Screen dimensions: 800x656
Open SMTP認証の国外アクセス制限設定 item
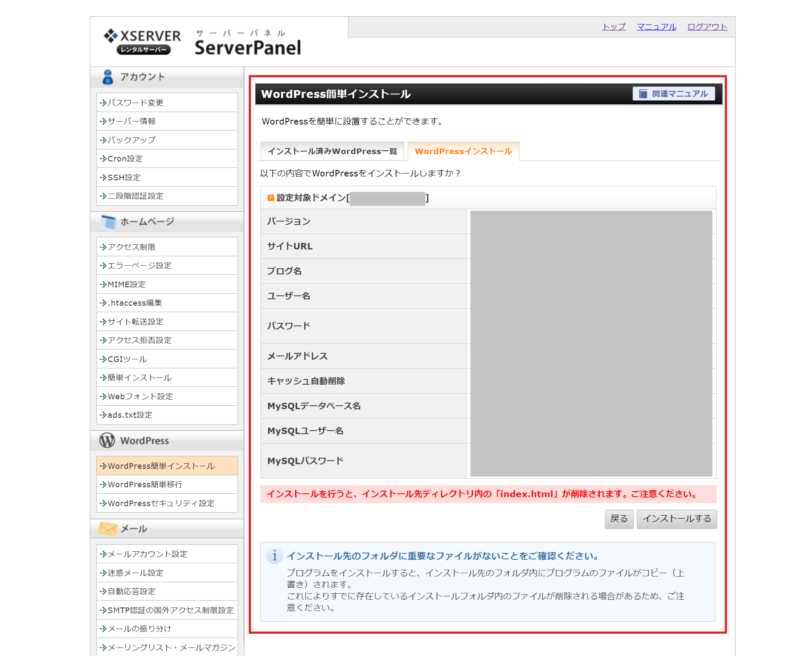tap(167, 610)
